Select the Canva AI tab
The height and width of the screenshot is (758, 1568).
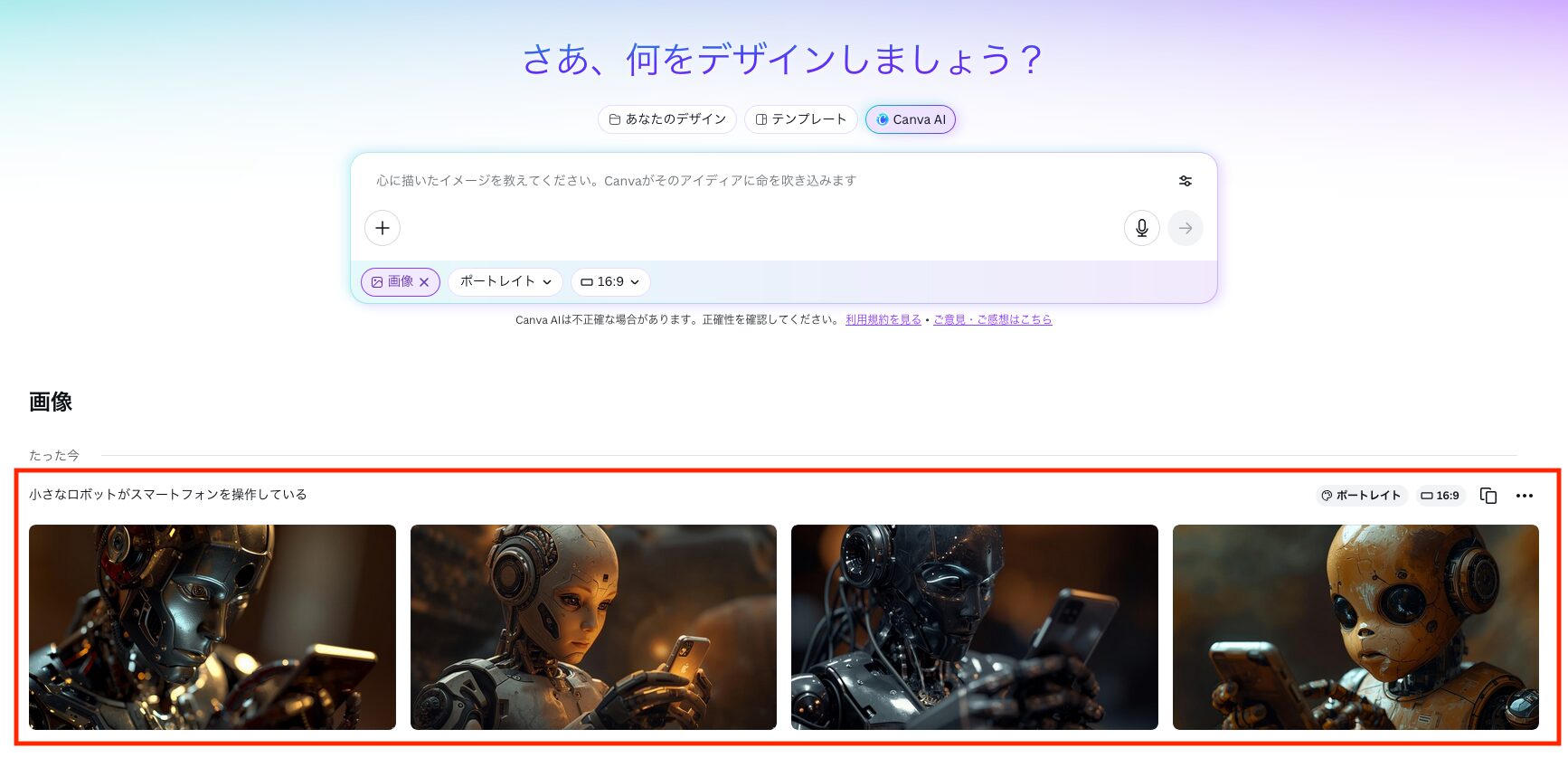(911, 119)
